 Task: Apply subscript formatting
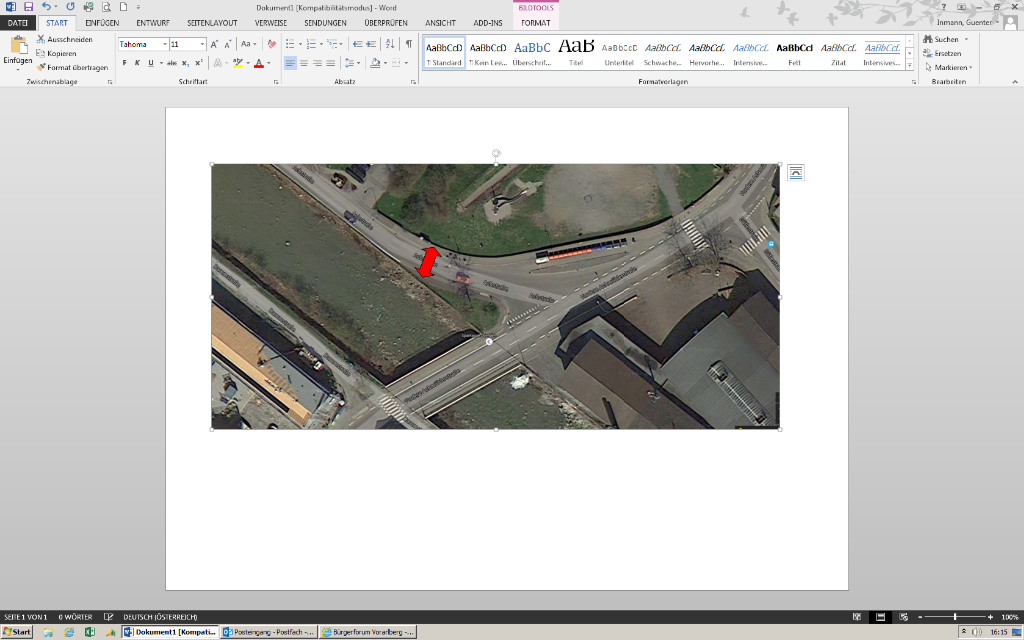(x=185, y=63)
